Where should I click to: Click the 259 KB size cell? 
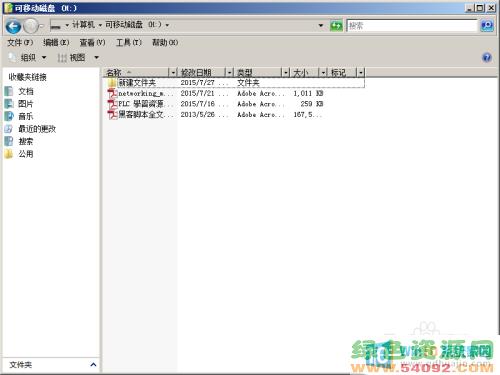tap(312, 104)
